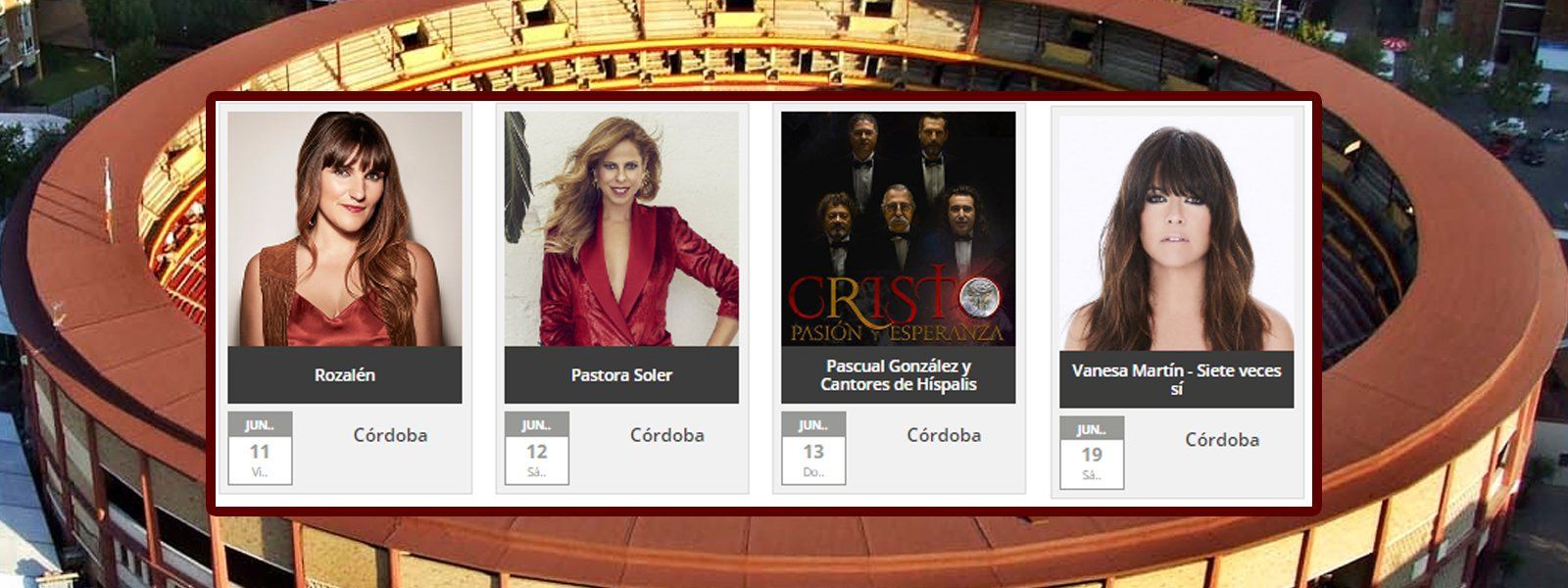The height and width of the screenshot is (588, 1568).
Task: Click the JUN.. header of day 13 badge
Action: tap(813, 424)
